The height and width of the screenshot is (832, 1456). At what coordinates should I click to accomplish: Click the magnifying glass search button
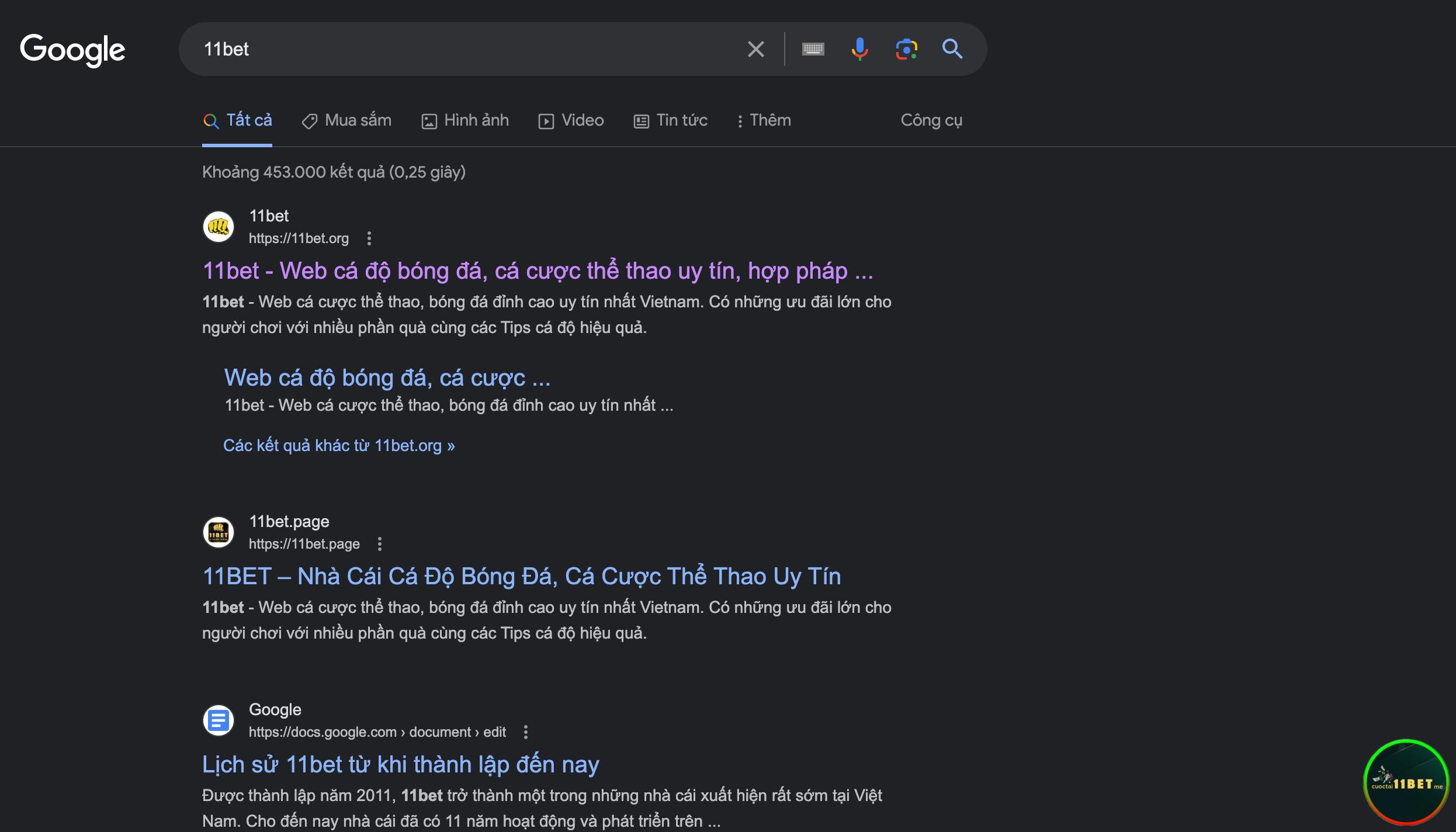click(952, 49)
